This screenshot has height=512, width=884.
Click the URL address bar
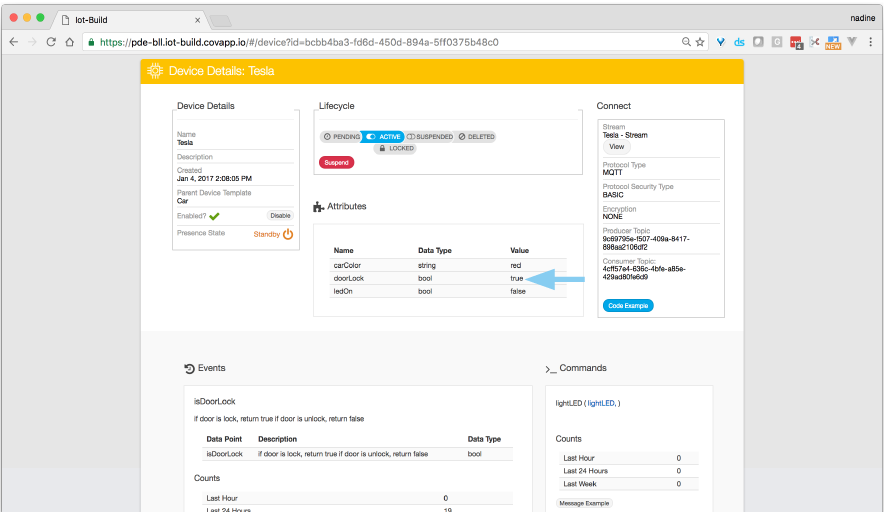[380, 42]
